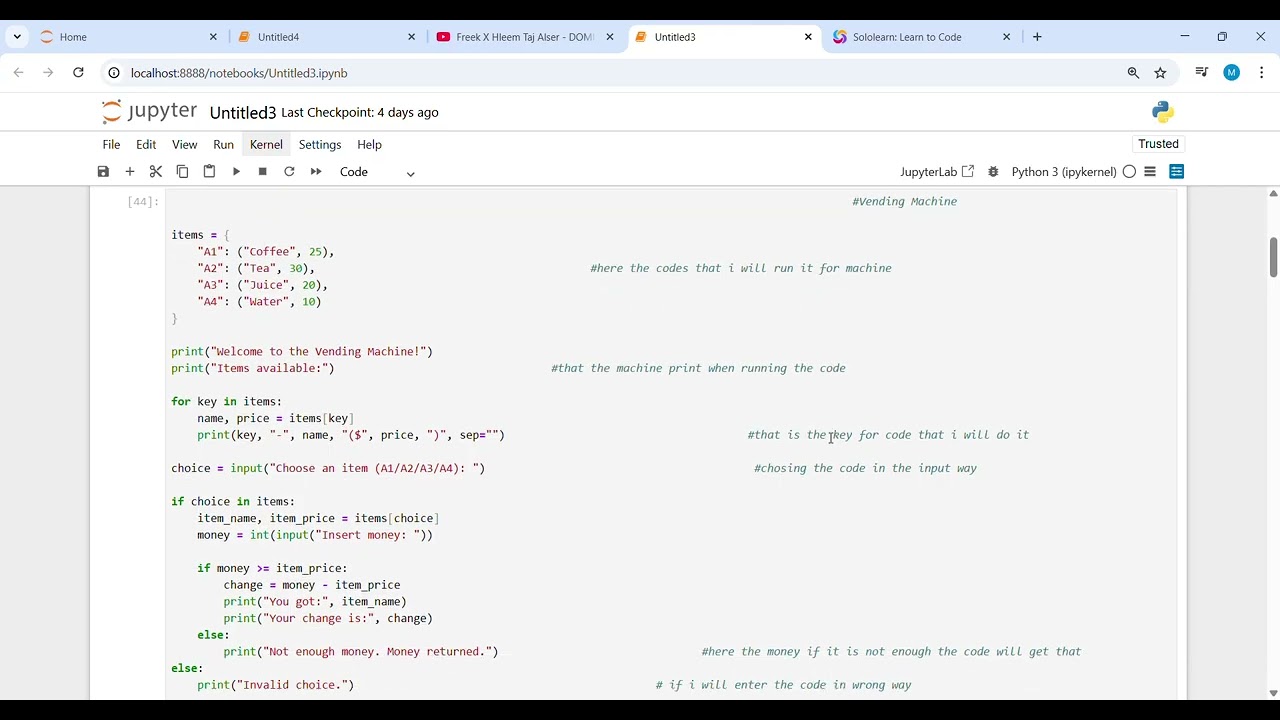Click the #Vending Machine comment
The height and width of the screenshot is (720, 1280).
click(904, 201)
